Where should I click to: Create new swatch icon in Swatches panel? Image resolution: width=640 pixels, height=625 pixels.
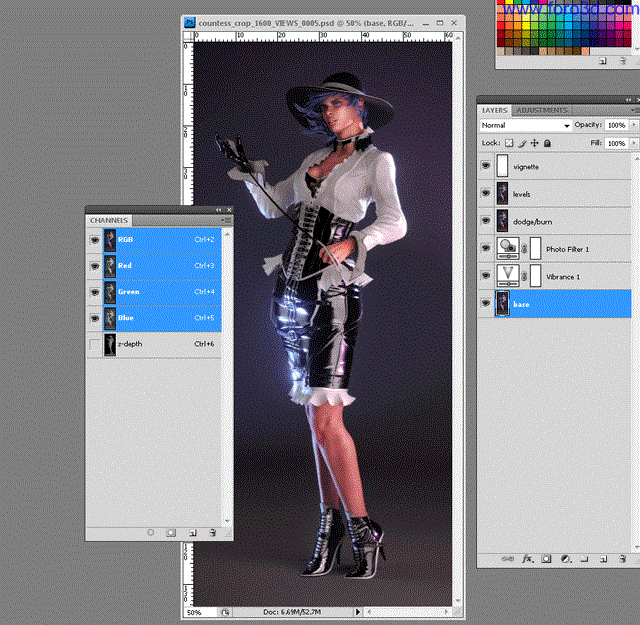602,61
